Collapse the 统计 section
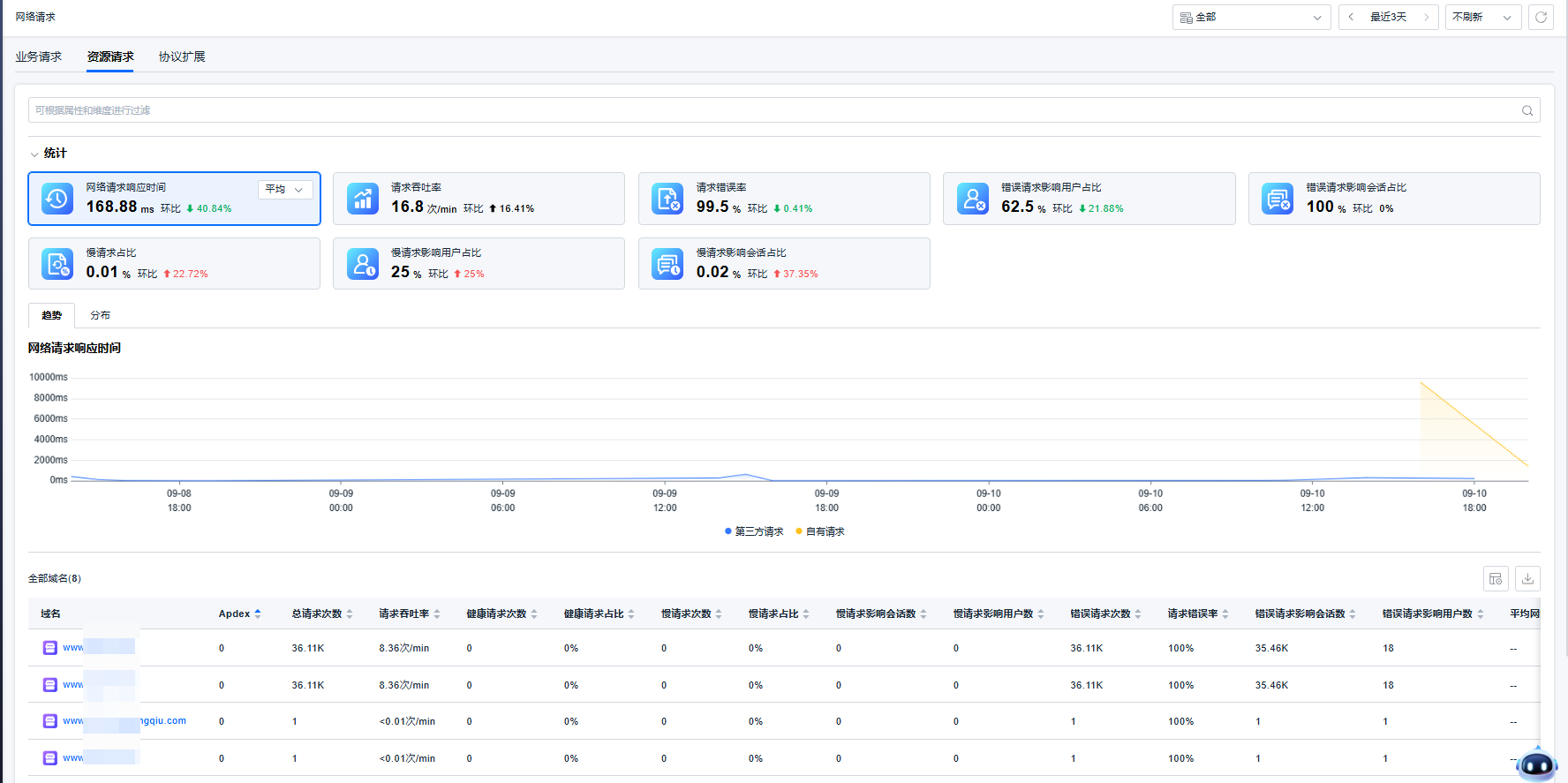The width and height of the screenshot is (1568, 783). (x=34, y=154)
